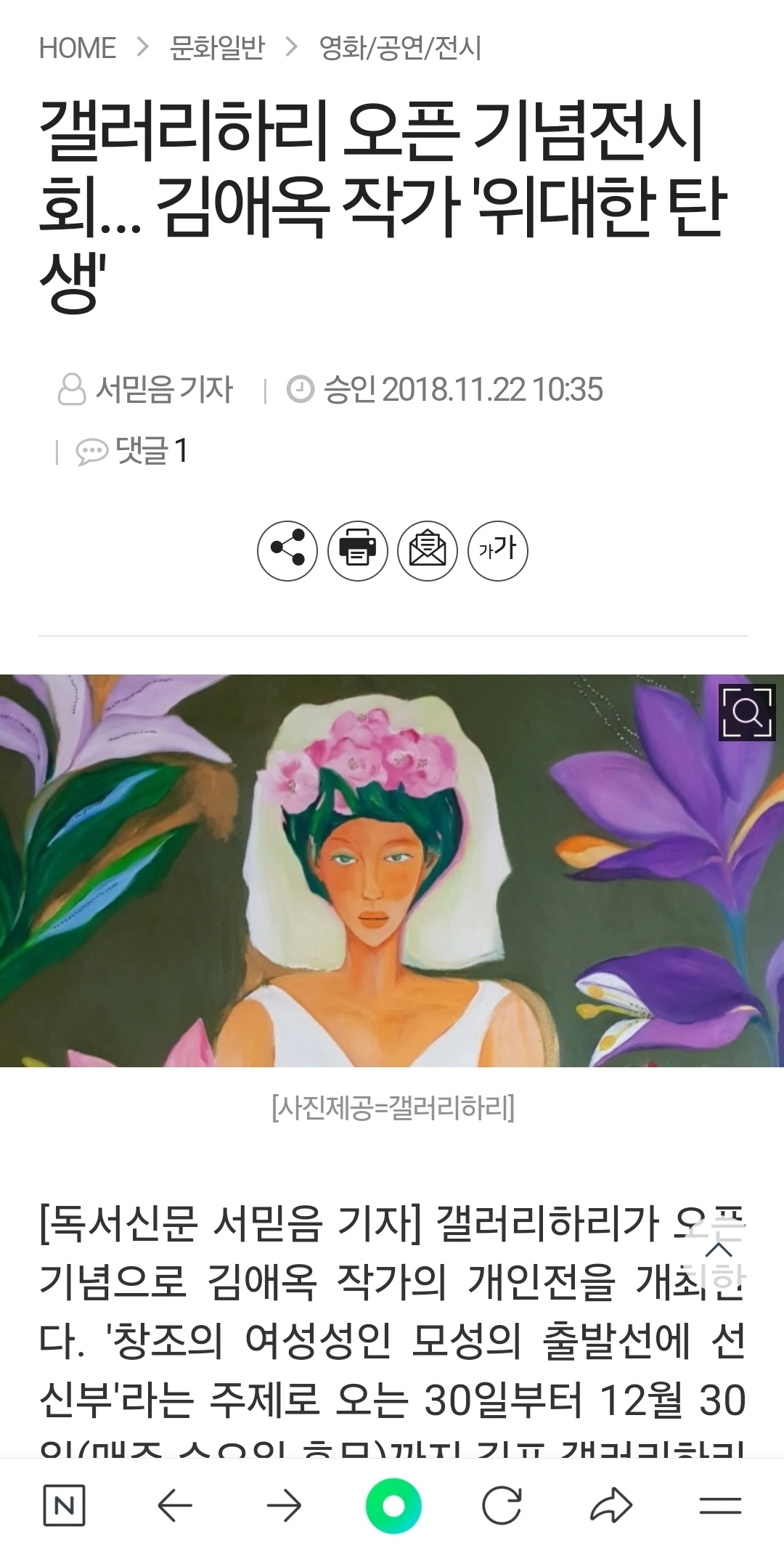Image resolution: width=784 pixels, height=1553 pixels.
Task: Tap the share icon below article info
Action: [287, 550]
